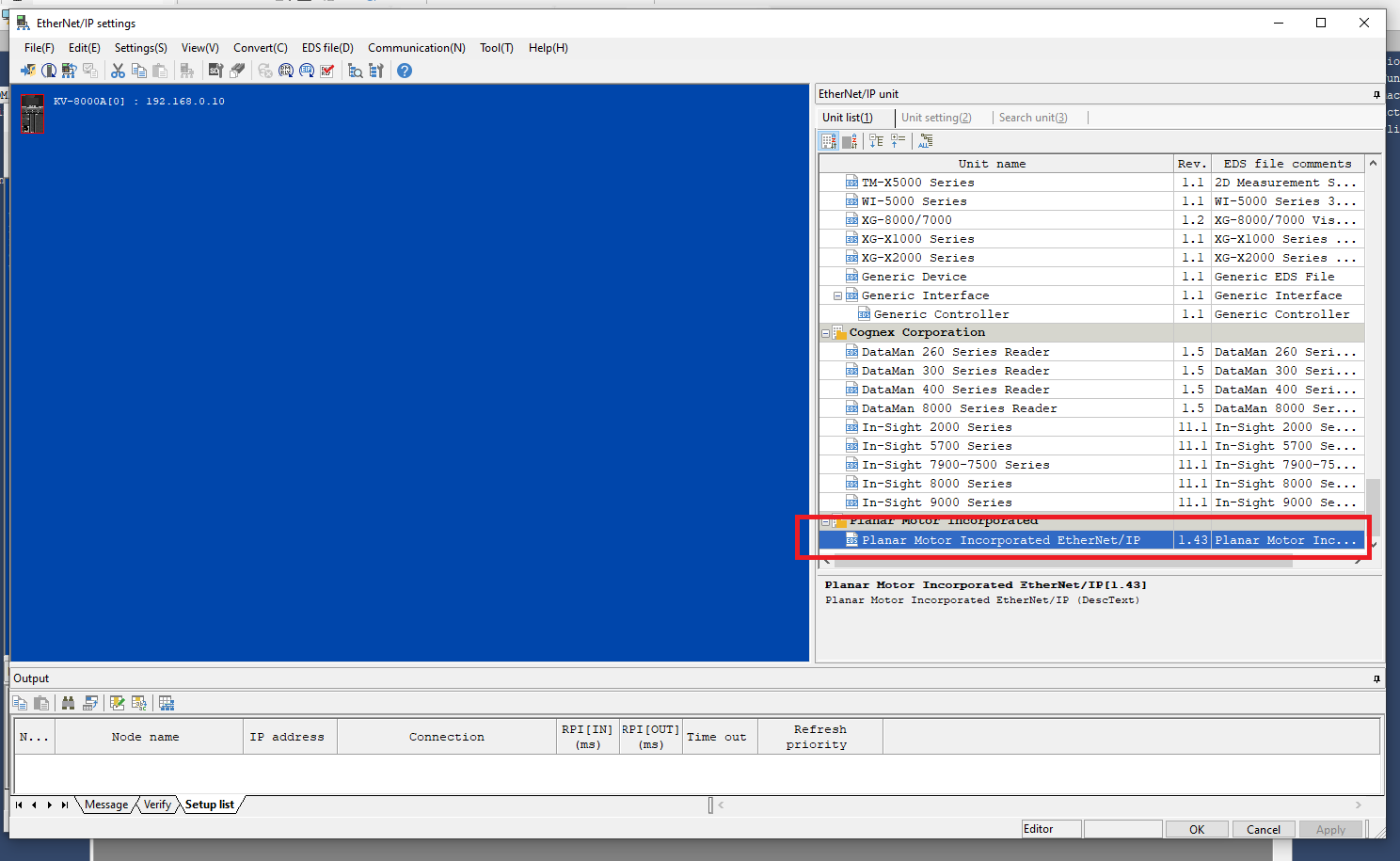Screen dimensions: 1400x861
Task: Sort units by manufacturer using the sort icon
Action: pos(829,140)
